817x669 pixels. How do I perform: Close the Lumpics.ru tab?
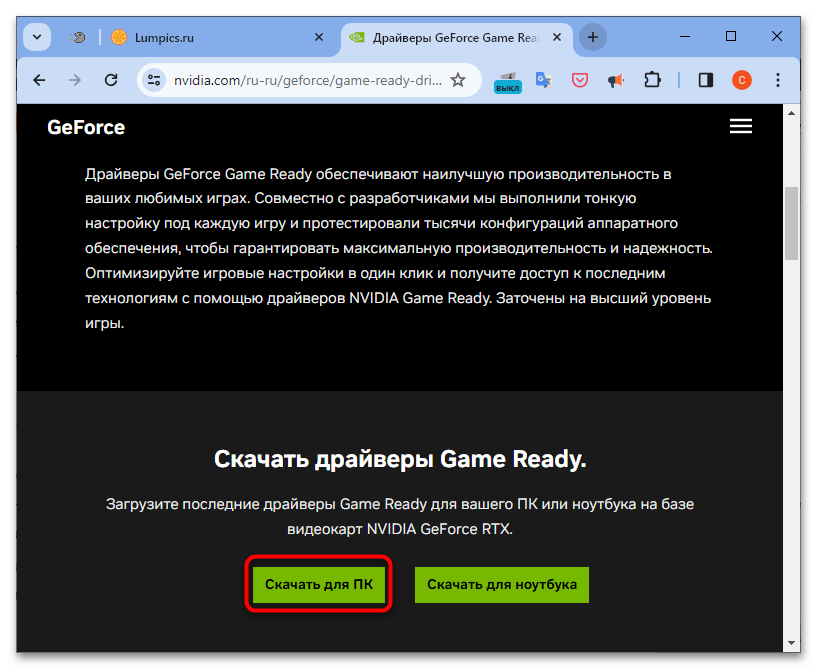point(319,38)
